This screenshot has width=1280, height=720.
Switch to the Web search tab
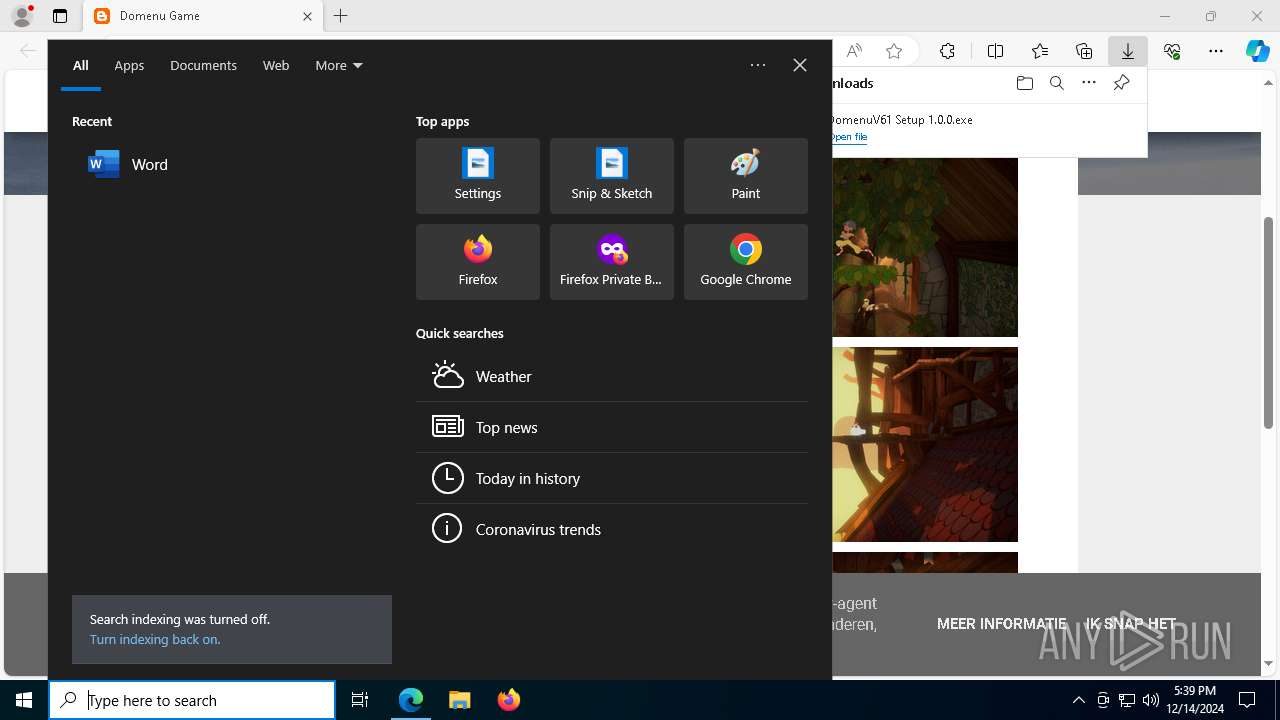276,65
